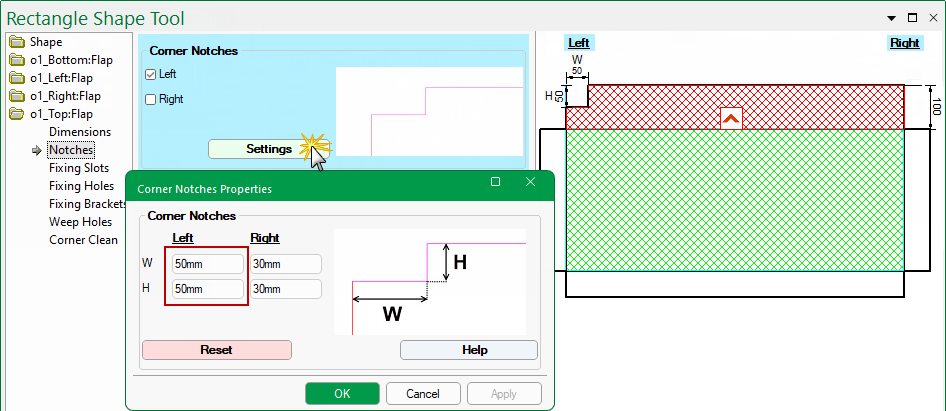This screenshot has height=411, width=946.
Task: Open the Shape folder icon
Action: (17, 42)
